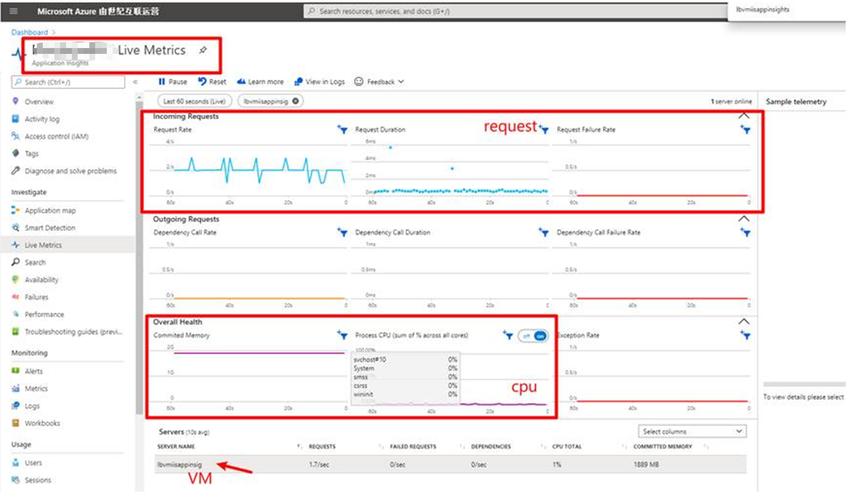Click the Live Metrics sidebar icon
The image size is (852, 500).
tap(15, 245)
